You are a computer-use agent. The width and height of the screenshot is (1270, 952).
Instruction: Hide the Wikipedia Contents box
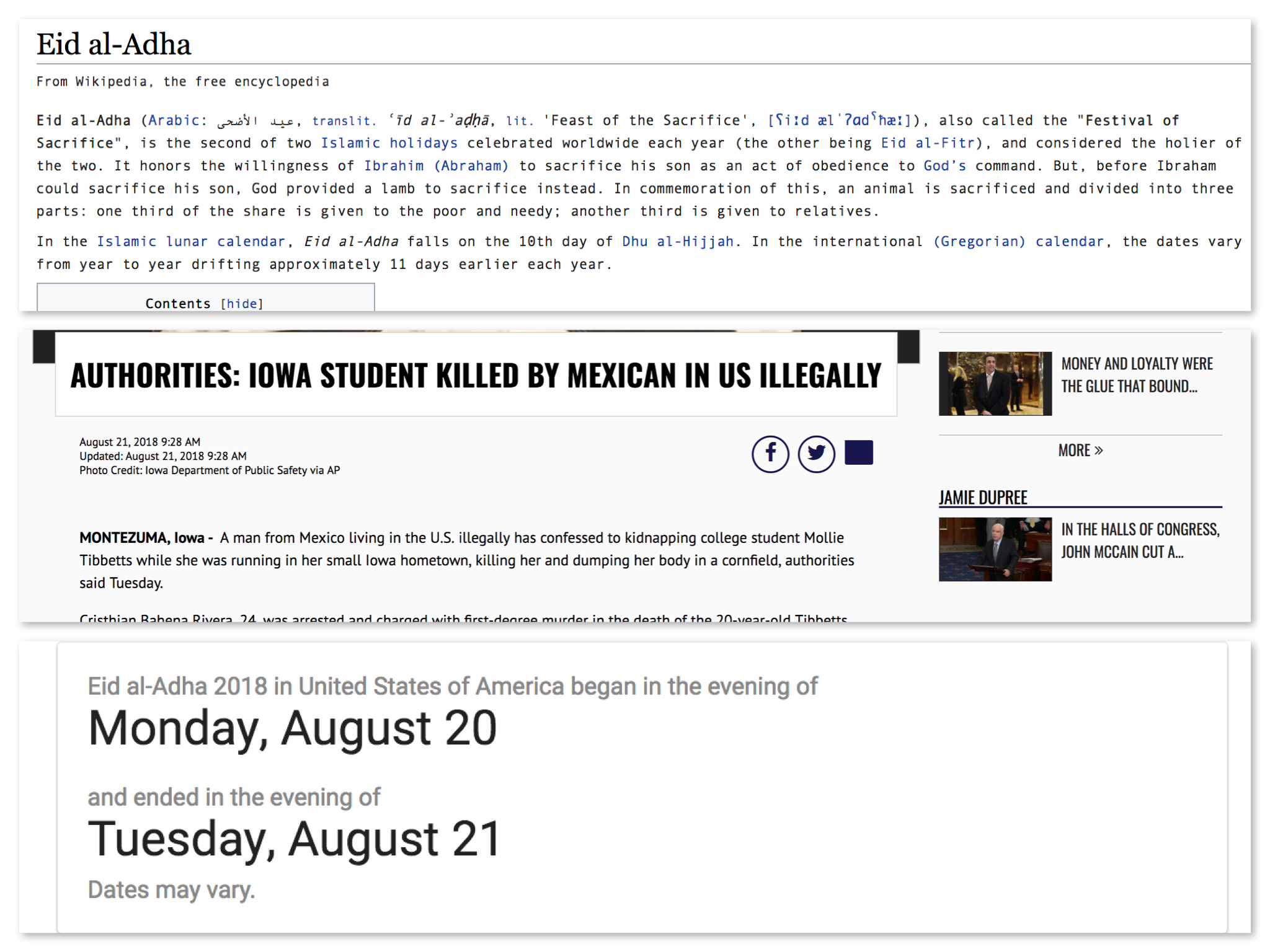coord(242,304)
